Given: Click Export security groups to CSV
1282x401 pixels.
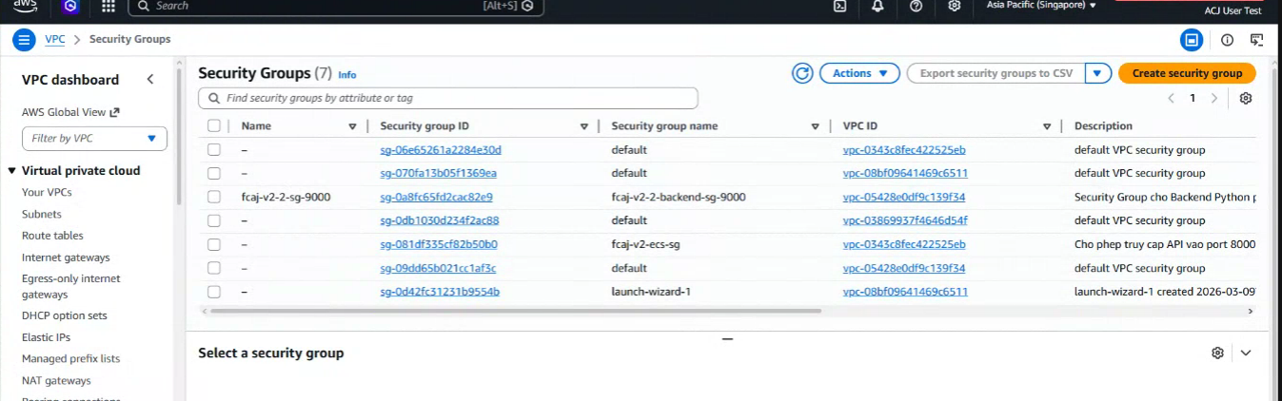Looking at the screenshot, I should (996, 73).
